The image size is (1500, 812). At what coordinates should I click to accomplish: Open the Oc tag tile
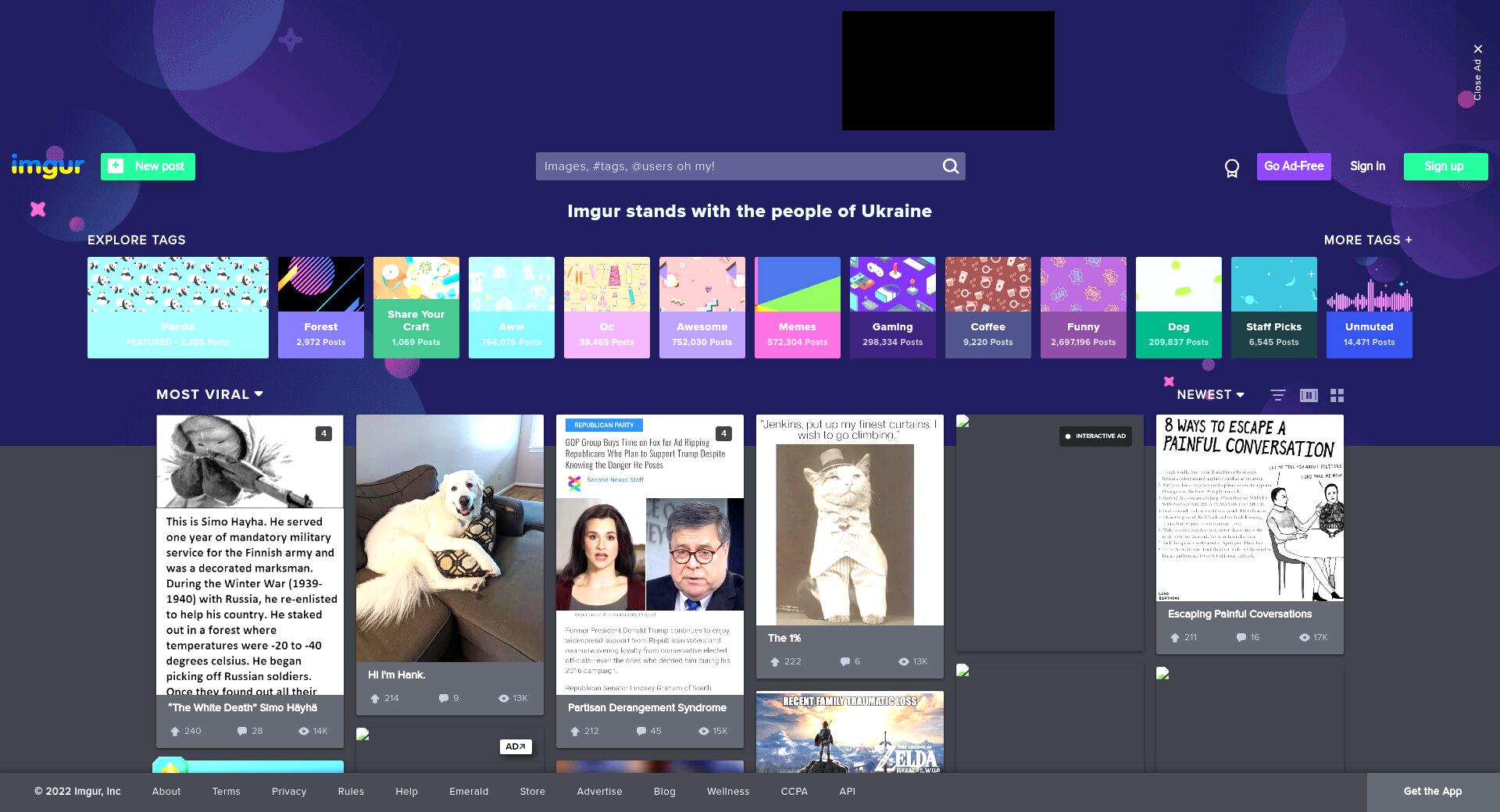coord(607,308)
